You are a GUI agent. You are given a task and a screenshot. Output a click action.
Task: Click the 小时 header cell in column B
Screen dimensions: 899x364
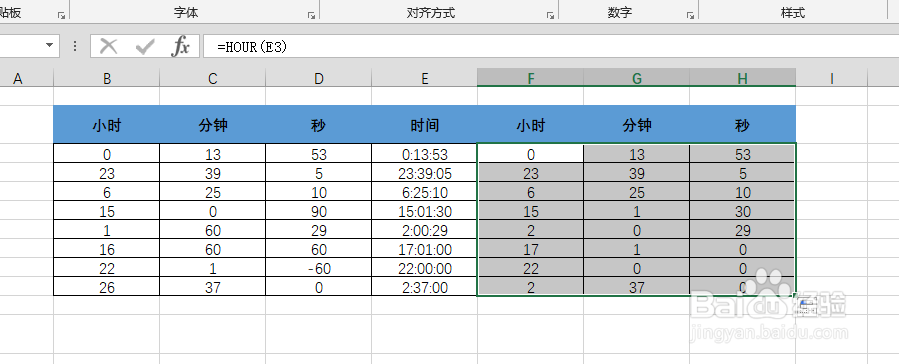[x=107, y=124]
